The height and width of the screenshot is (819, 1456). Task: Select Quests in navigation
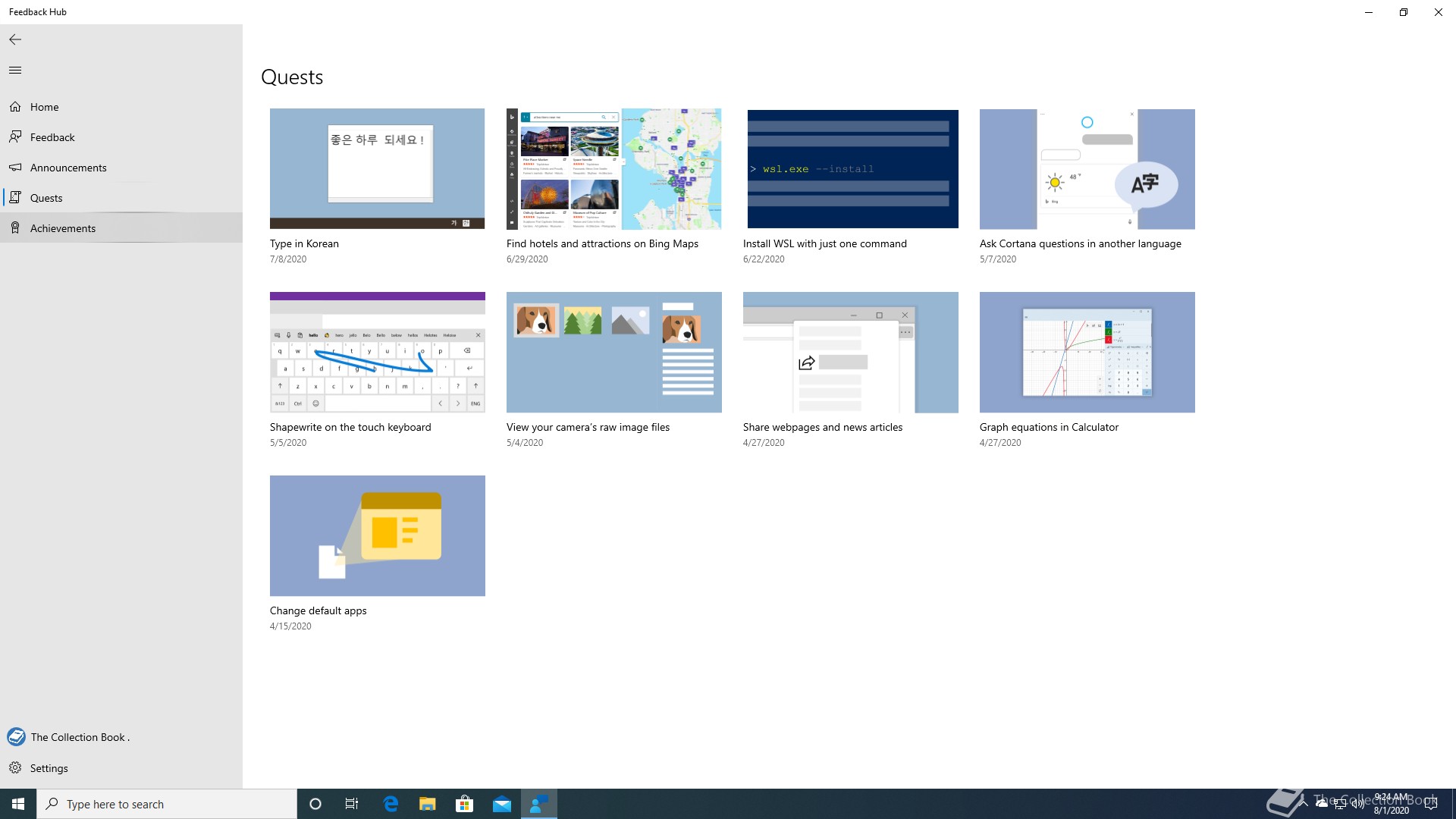pos(121,198)
